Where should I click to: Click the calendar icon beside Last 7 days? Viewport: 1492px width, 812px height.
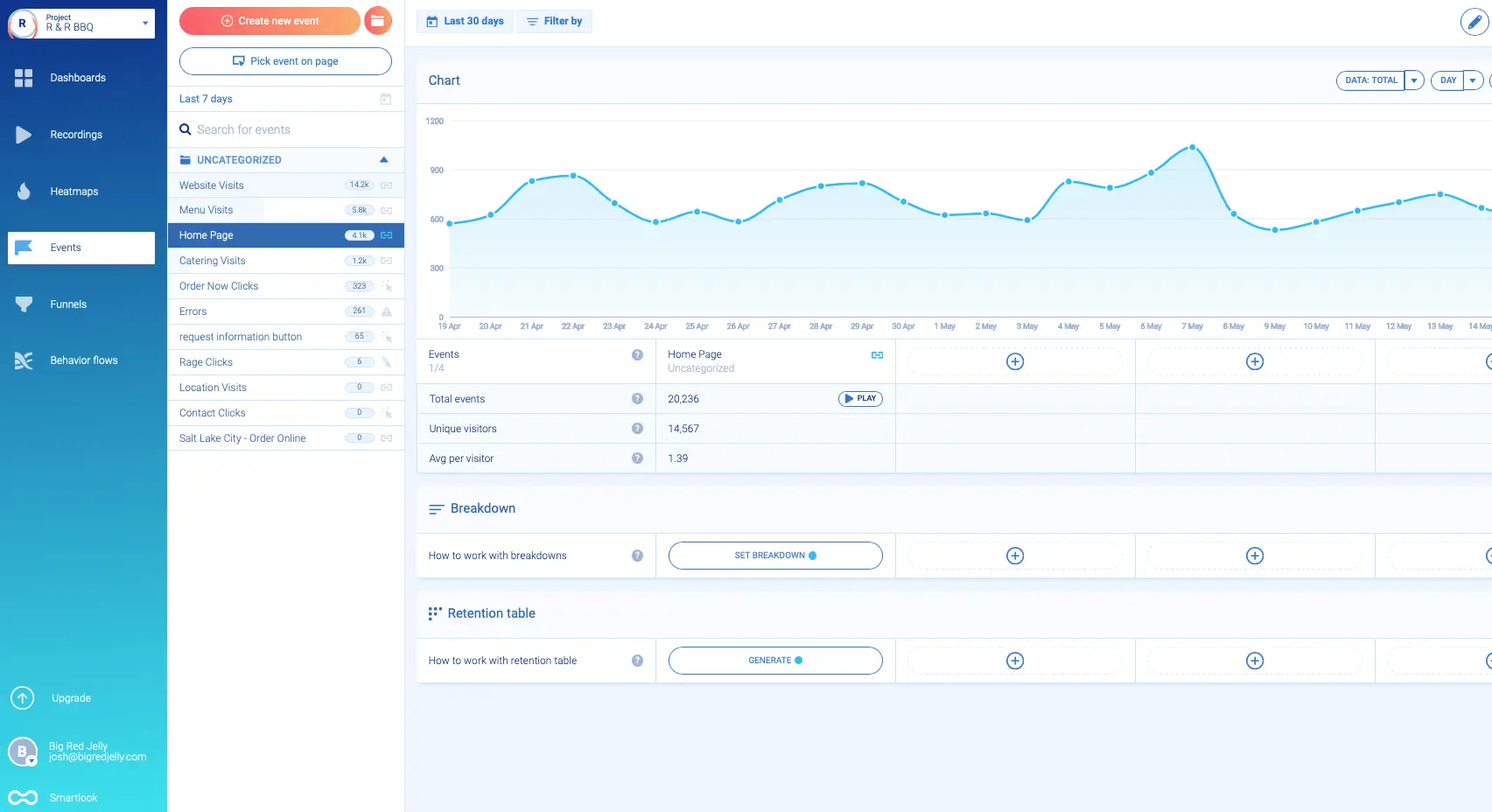pos(385,98)
